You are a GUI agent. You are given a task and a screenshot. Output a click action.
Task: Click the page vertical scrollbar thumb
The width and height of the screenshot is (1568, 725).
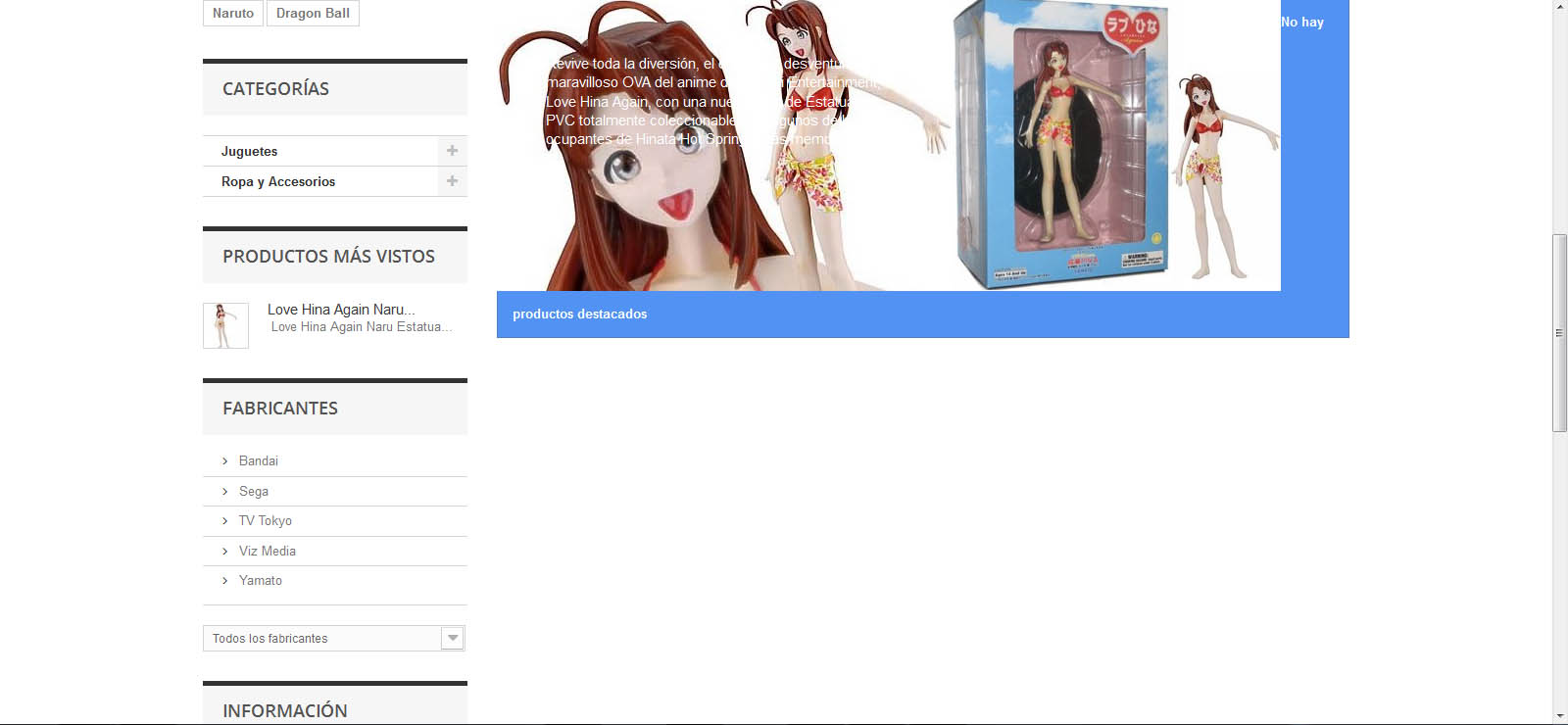[x=1560, y=333]
